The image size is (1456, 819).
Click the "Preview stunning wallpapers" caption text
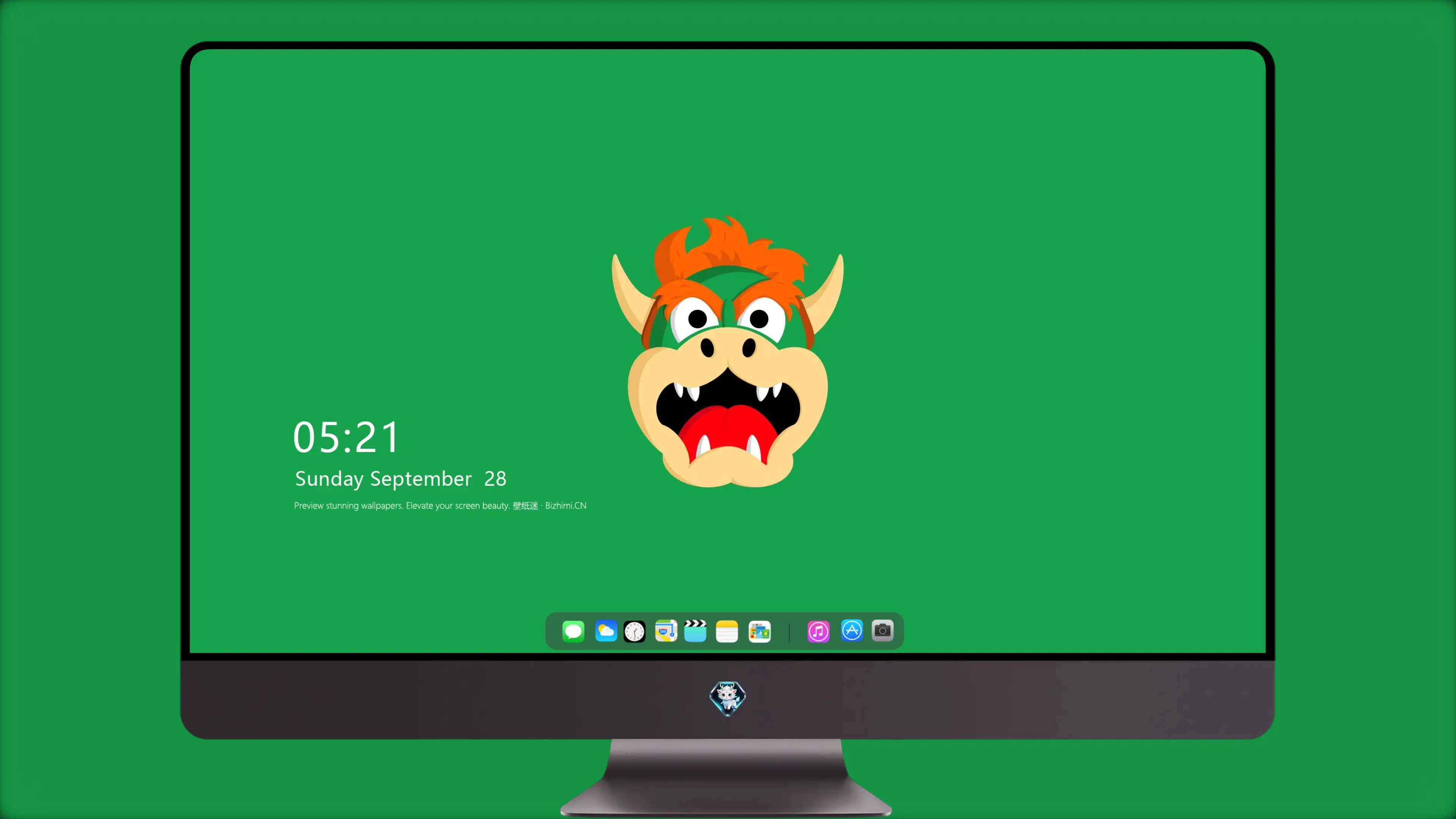pos(440,505)
